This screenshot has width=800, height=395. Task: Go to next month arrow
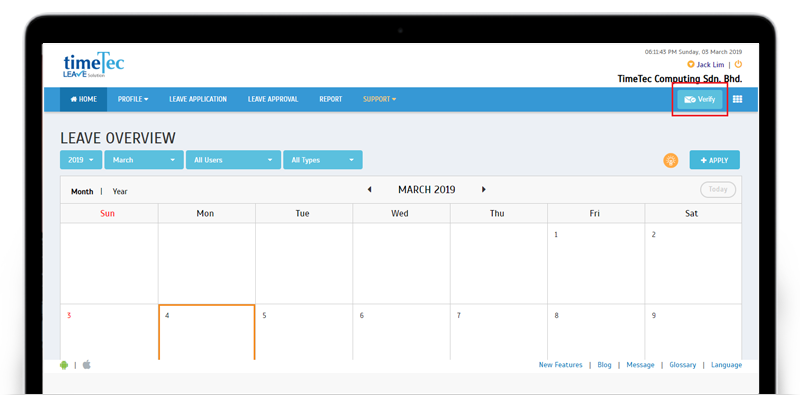click(x=484, y=190)
